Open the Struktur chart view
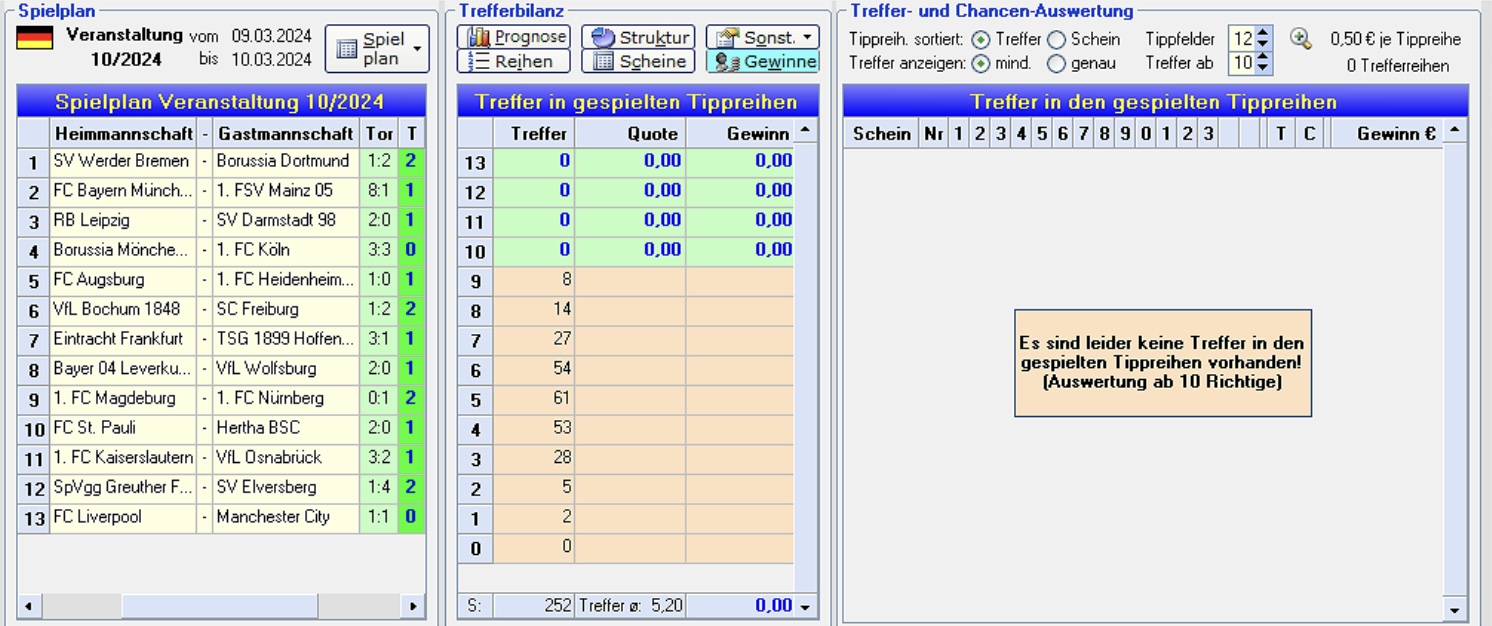1492x626 pixels. click(638, 37)
